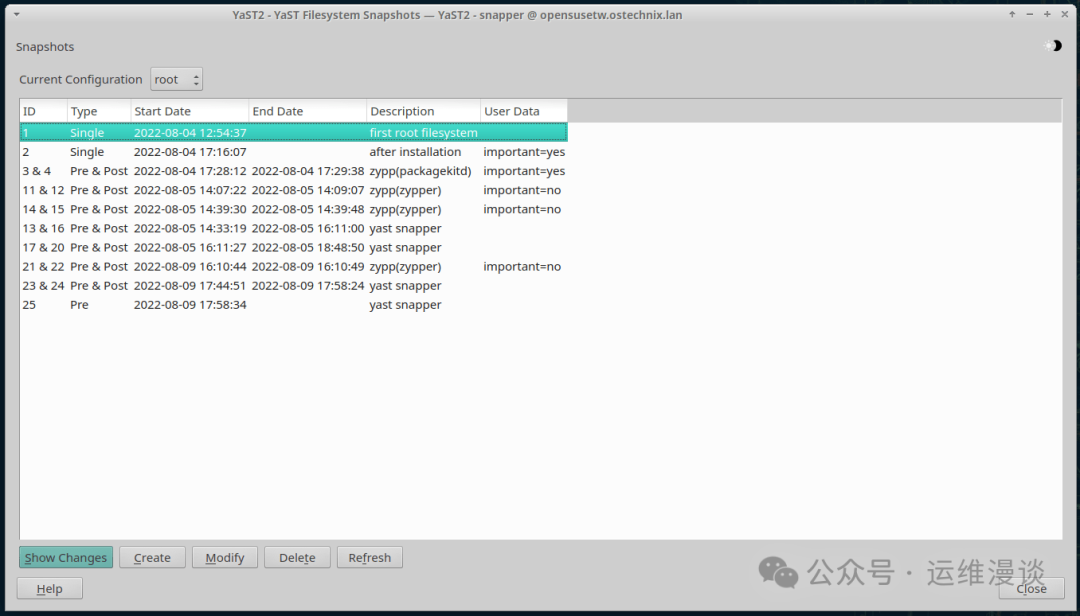Select snapshot row 21 & 22
Viewport: 1080px width, 616px height.
coord(293,267)
